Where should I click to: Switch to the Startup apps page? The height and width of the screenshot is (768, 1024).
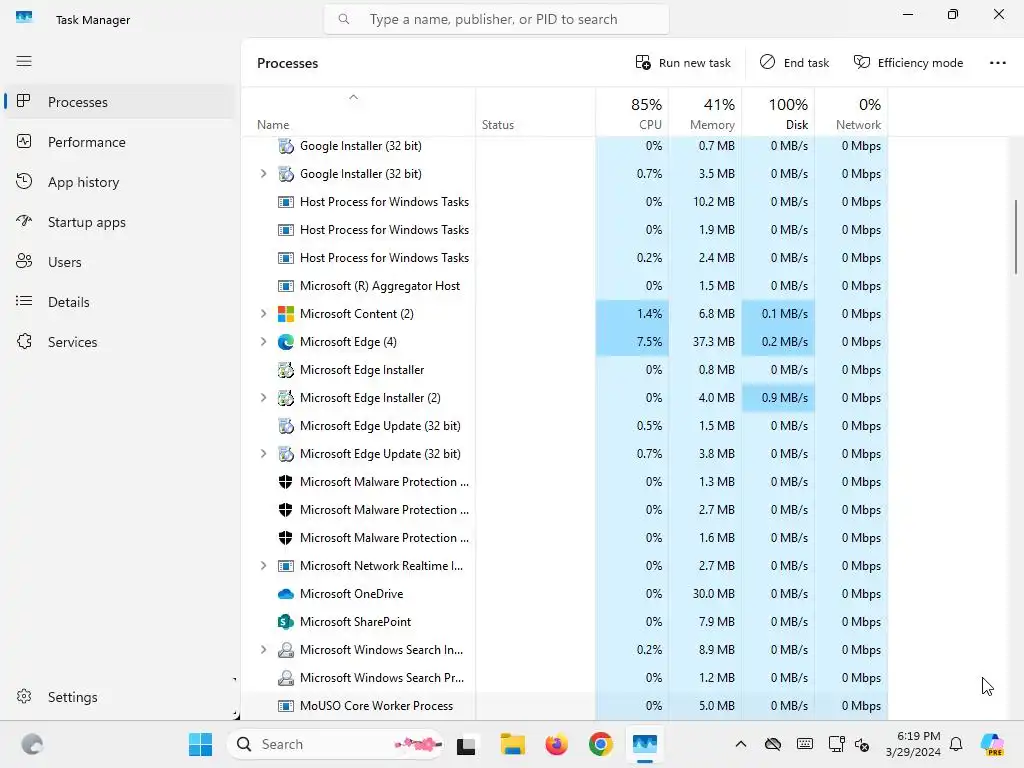[x=120, y=221]
